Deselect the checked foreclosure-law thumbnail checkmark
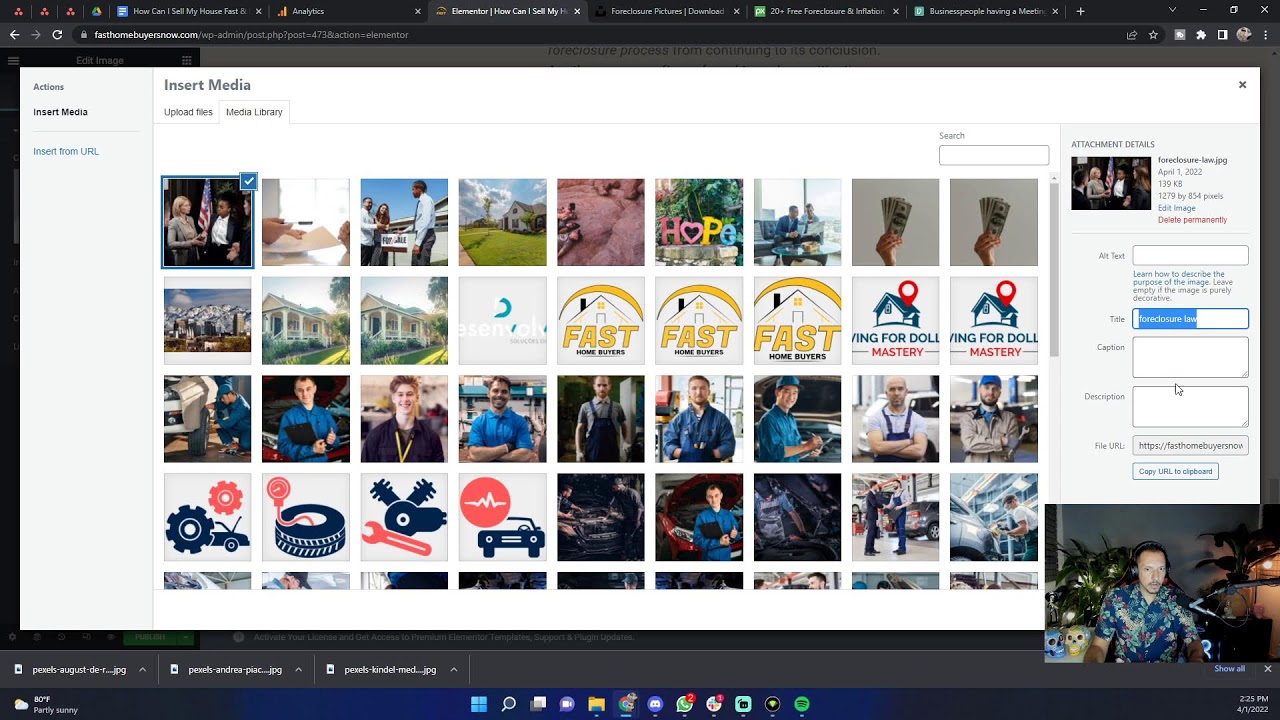1280x720 pixels. tap(248, 181)
